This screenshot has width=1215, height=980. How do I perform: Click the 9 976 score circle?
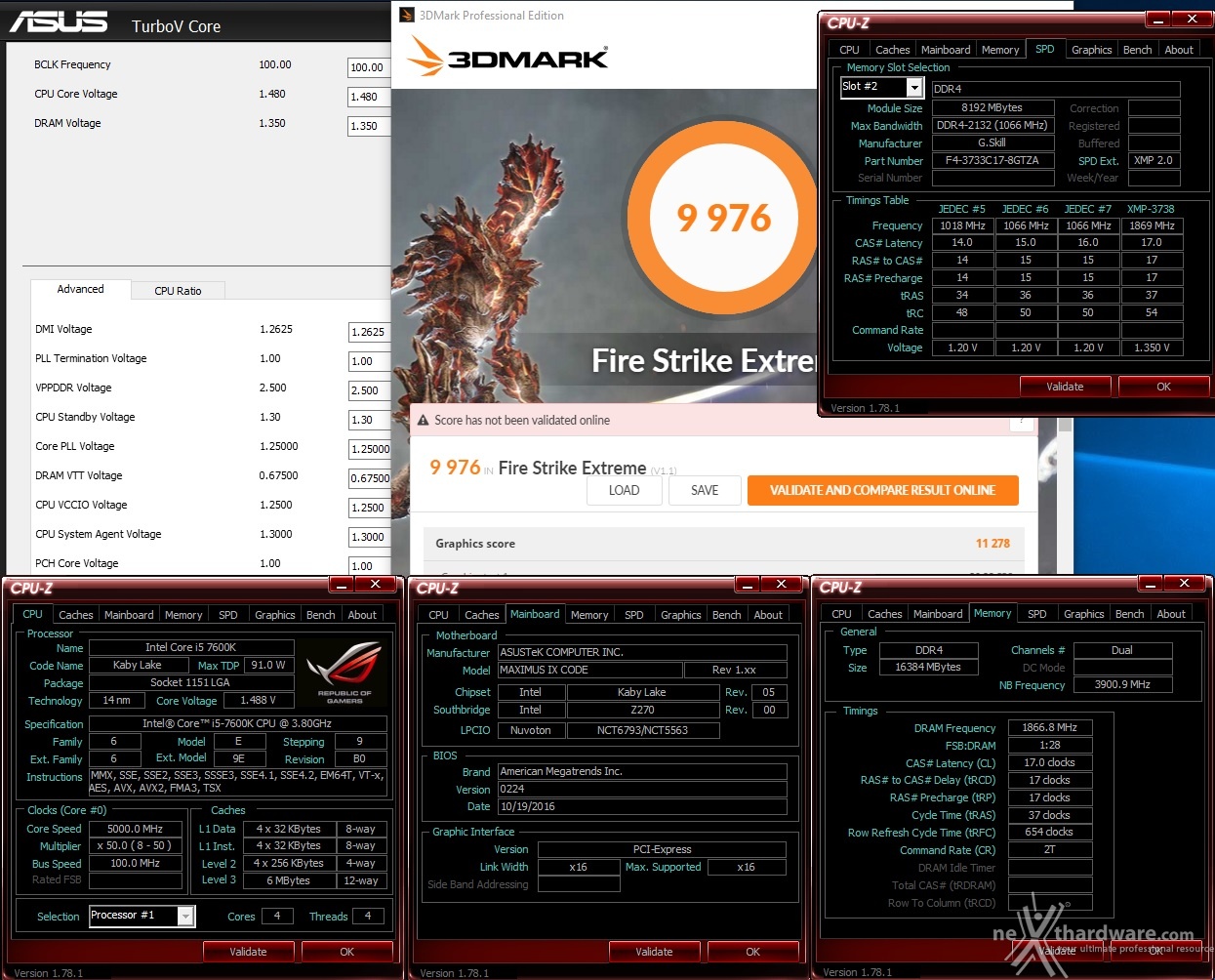(x=724, y=218)
